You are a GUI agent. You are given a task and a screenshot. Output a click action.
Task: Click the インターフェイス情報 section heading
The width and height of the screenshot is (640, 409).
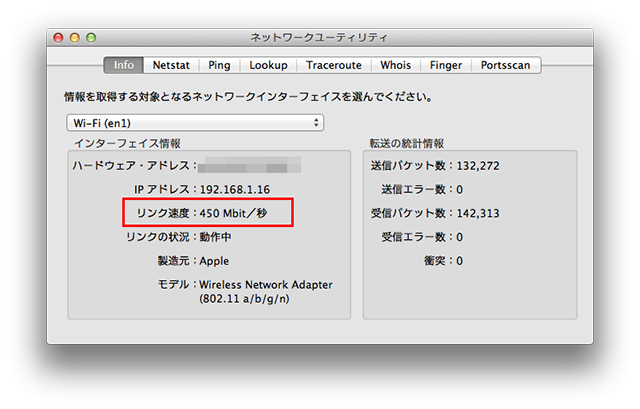pyautogui.click(x=127, y=144)
